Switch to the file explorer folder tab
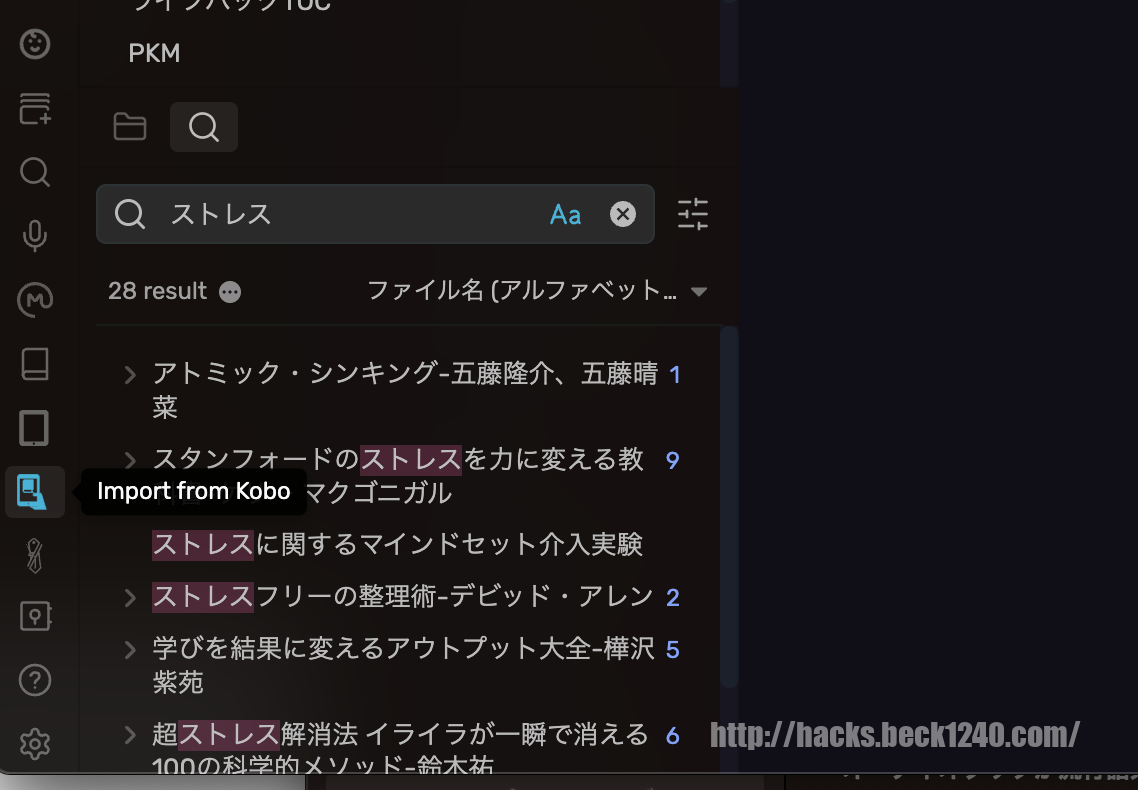This screenshot has height=790, width=1138. point(130,127)
